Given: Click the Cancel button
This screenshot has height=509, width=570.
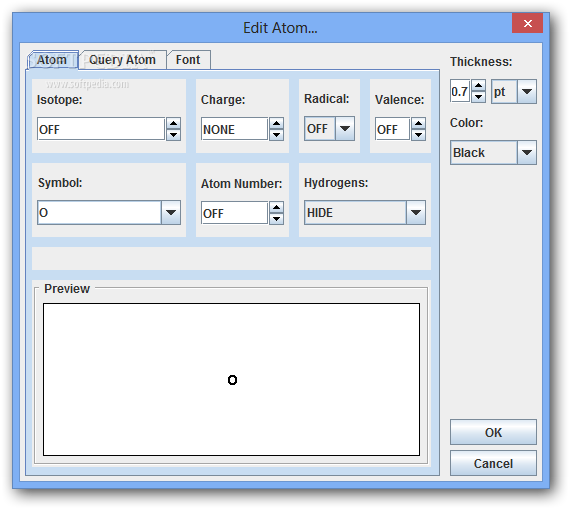Looking at the screenshot, I should pyautogui.click(x=493, y=463).
